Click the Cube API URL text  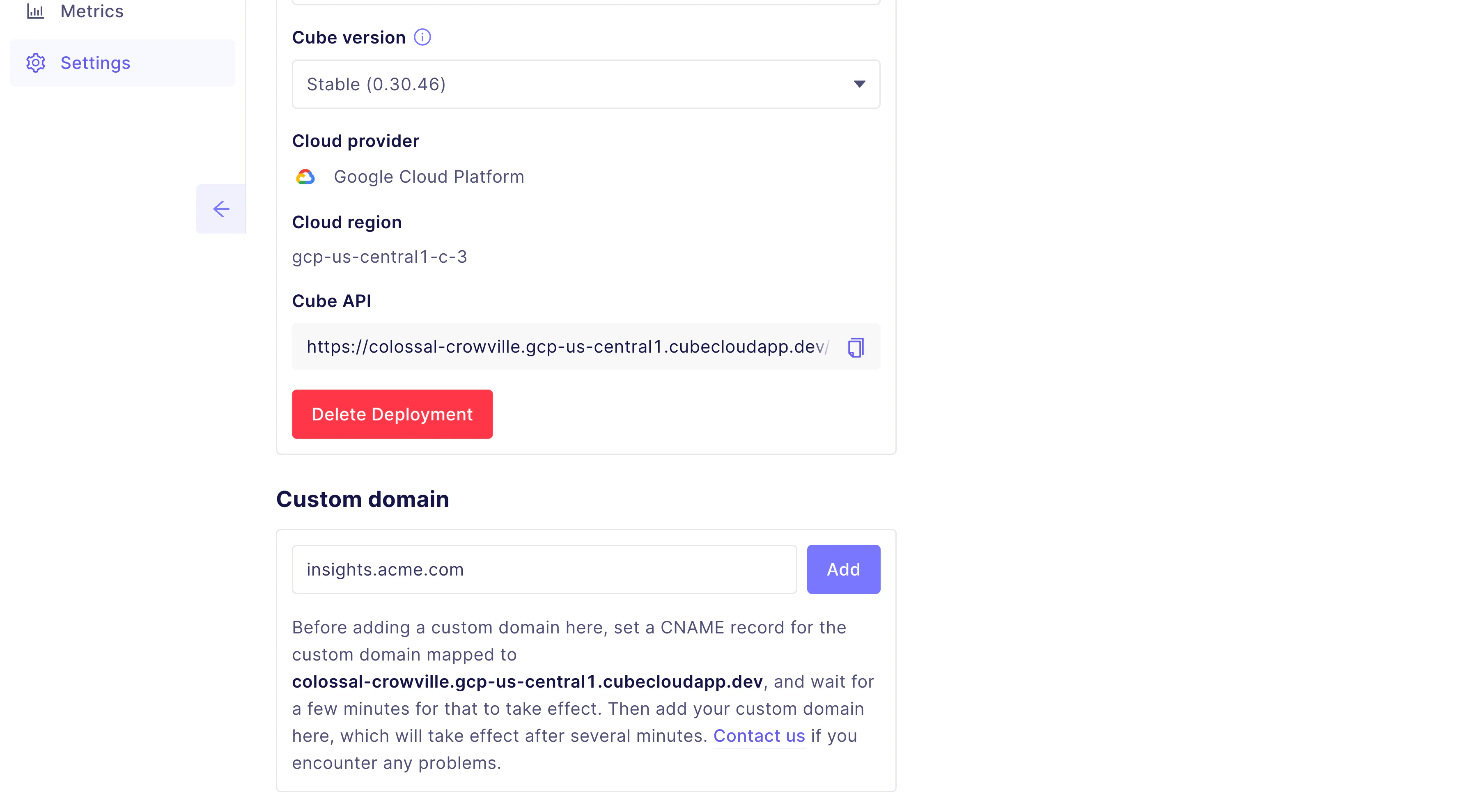point(565,346)
